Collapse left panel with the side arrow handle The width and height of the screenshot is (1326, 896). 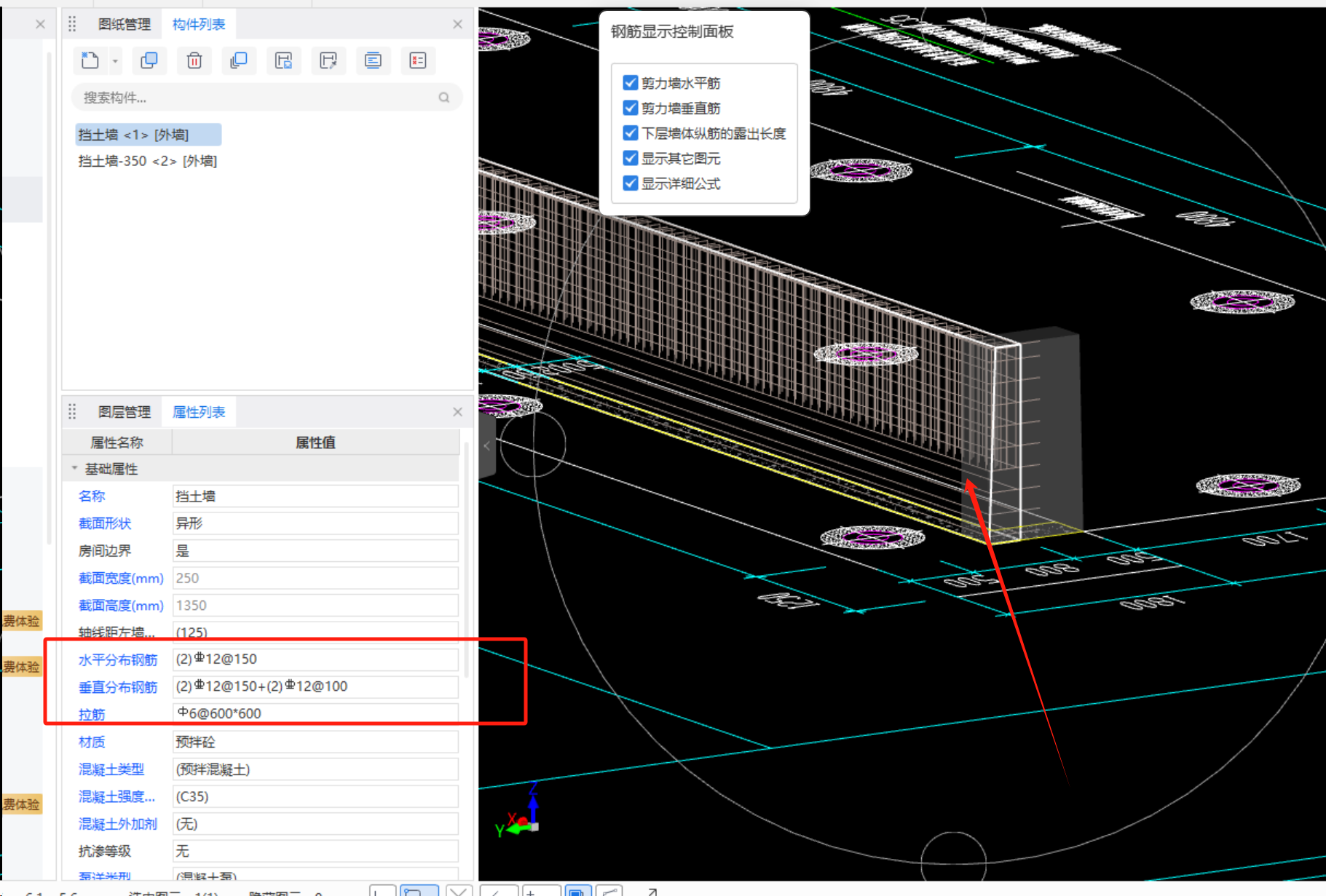click(x=486, y=445)
